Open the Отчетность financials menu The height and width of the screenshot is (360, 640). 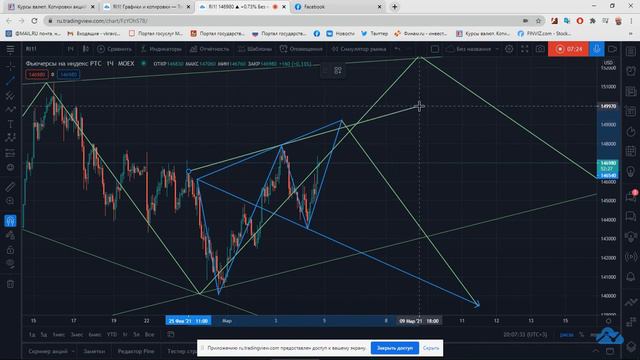click(209, 49)
